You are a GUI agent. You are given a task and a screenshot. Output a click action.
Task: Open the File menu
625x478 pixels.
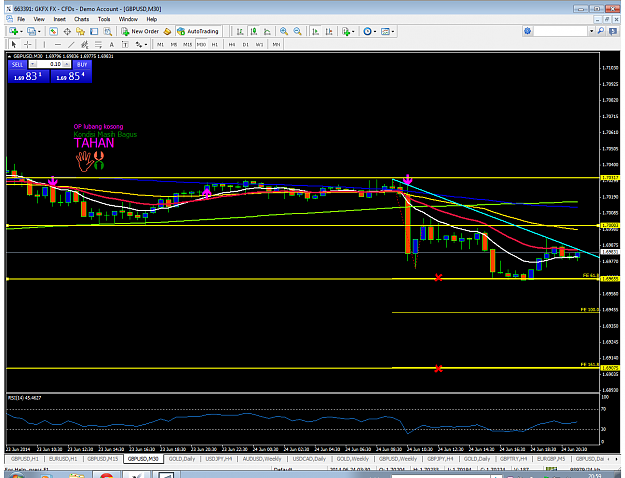[21, 19]
